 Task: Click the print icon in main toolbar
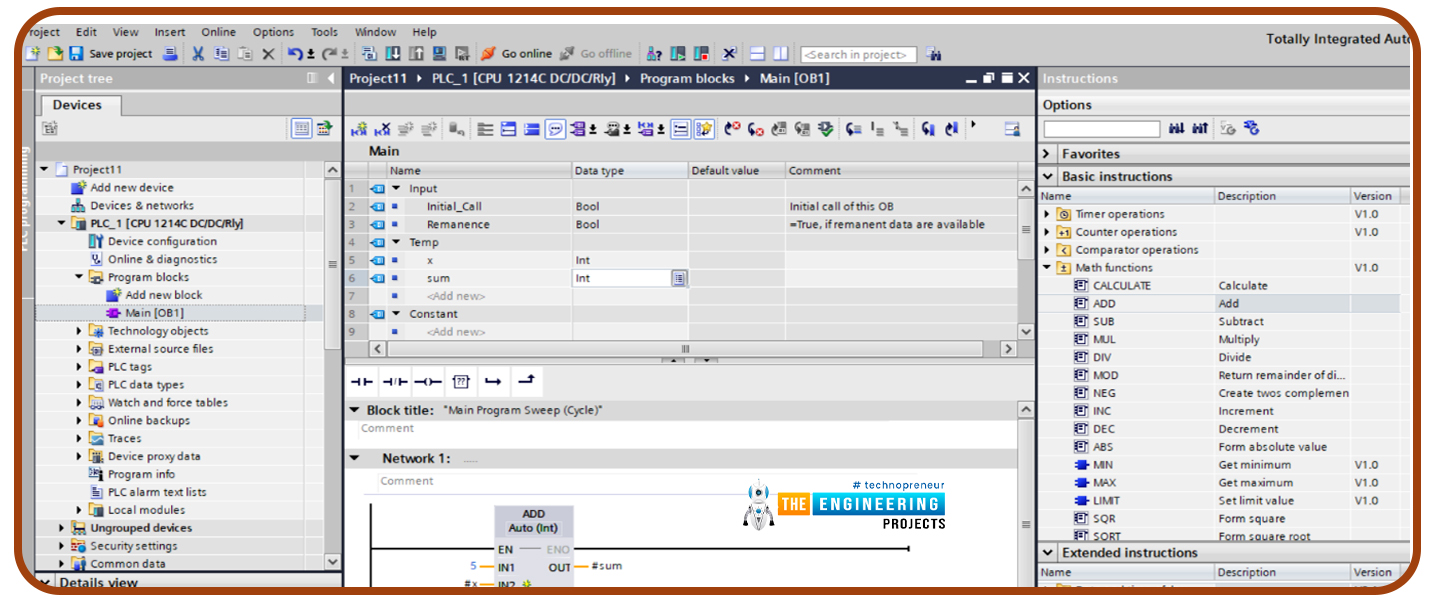click(170, 54)
